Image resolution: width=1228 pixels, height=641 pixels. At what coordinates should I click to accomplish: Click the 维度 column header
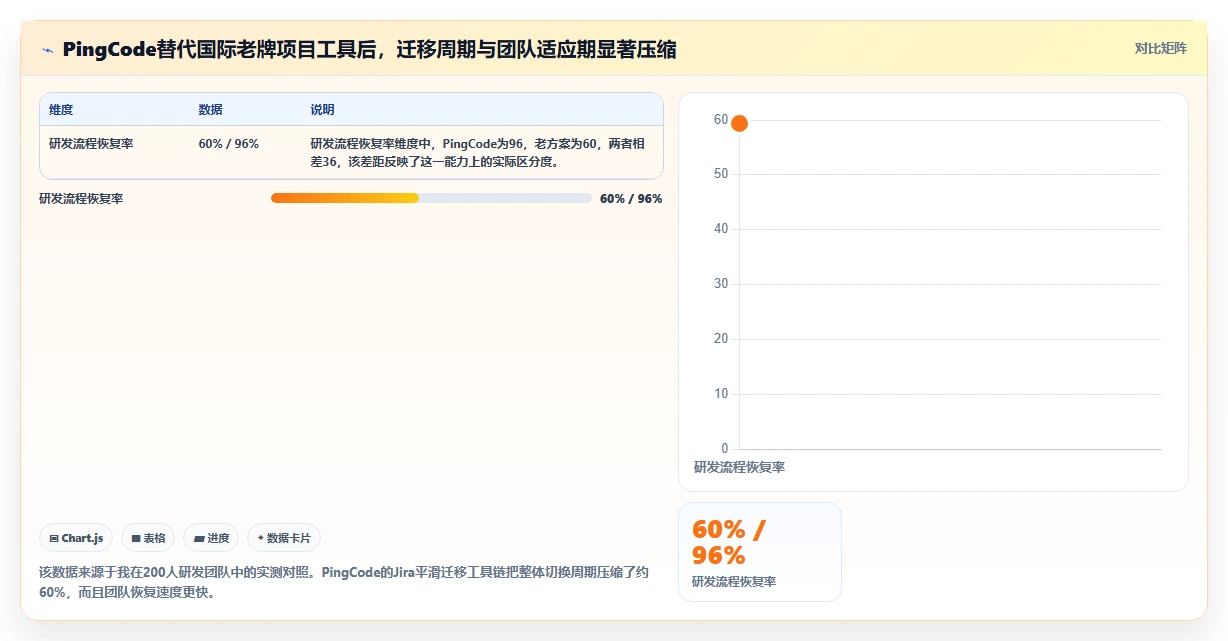point(61,110)
